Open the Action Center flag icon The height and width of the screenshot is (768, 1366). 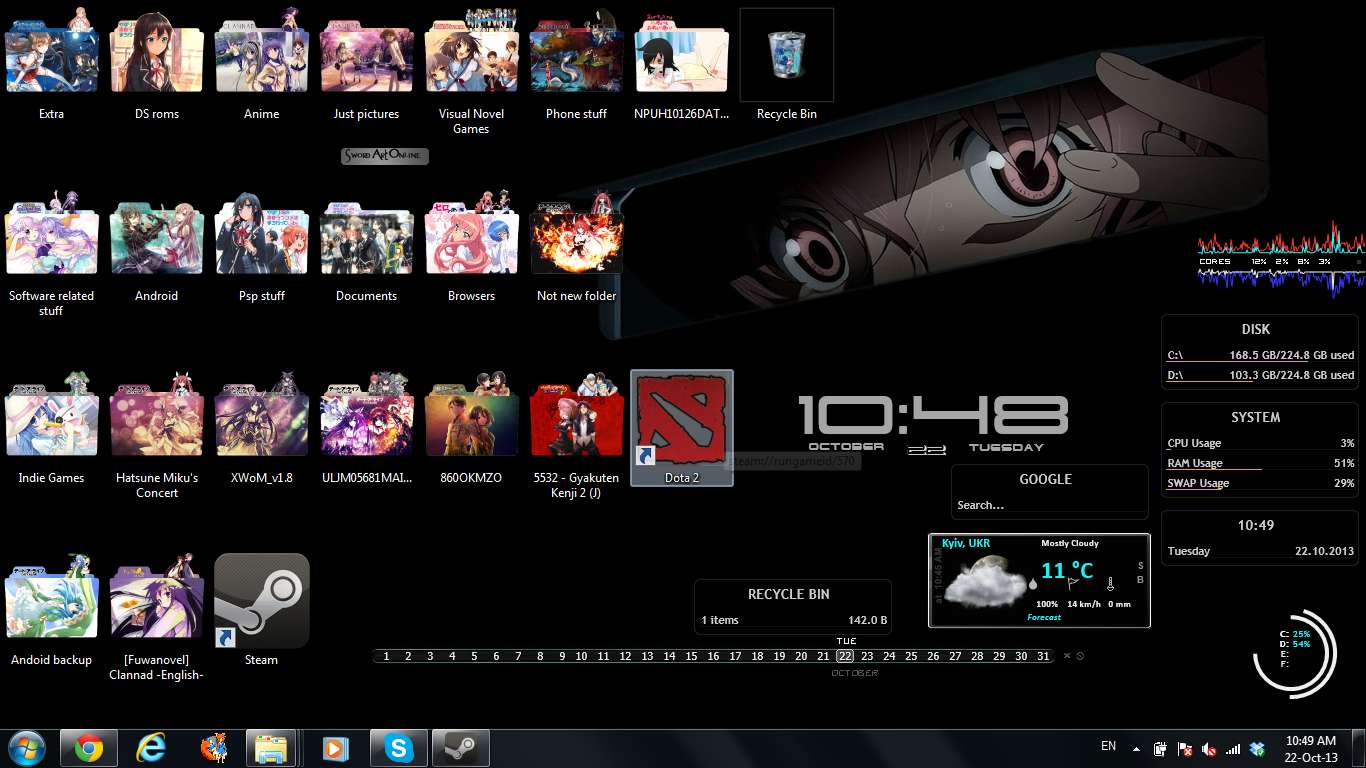point(1185,748)
